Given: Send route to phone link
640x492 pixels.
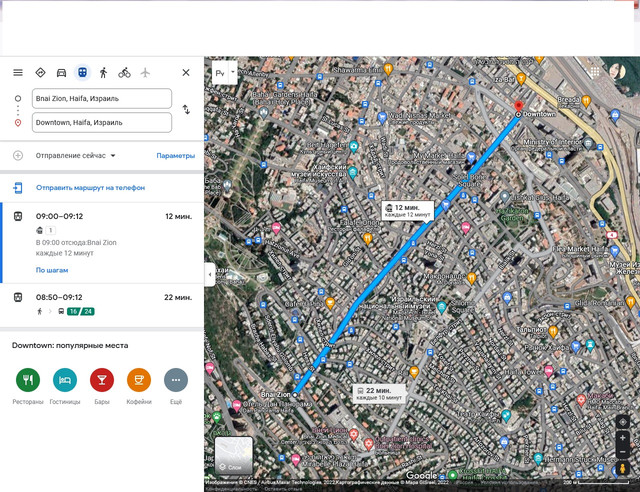Looking at the screenshot, I should click(91, 188).
